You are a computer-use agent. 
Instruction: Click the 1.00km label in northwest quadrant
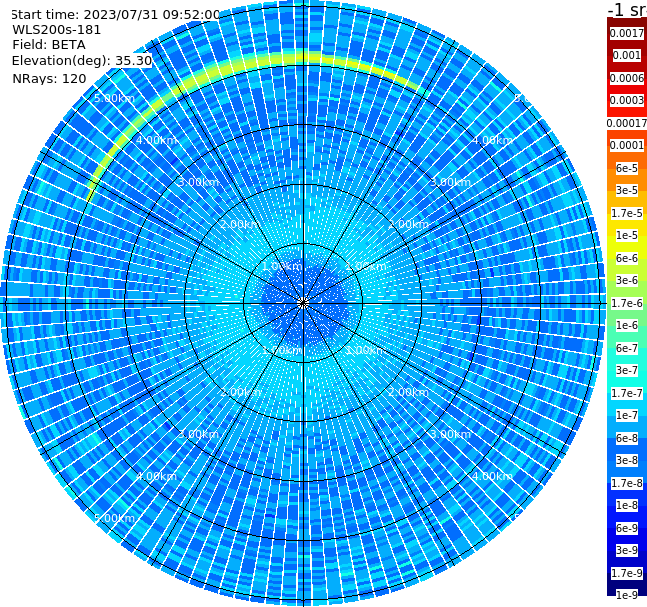[x=282, y=266]
